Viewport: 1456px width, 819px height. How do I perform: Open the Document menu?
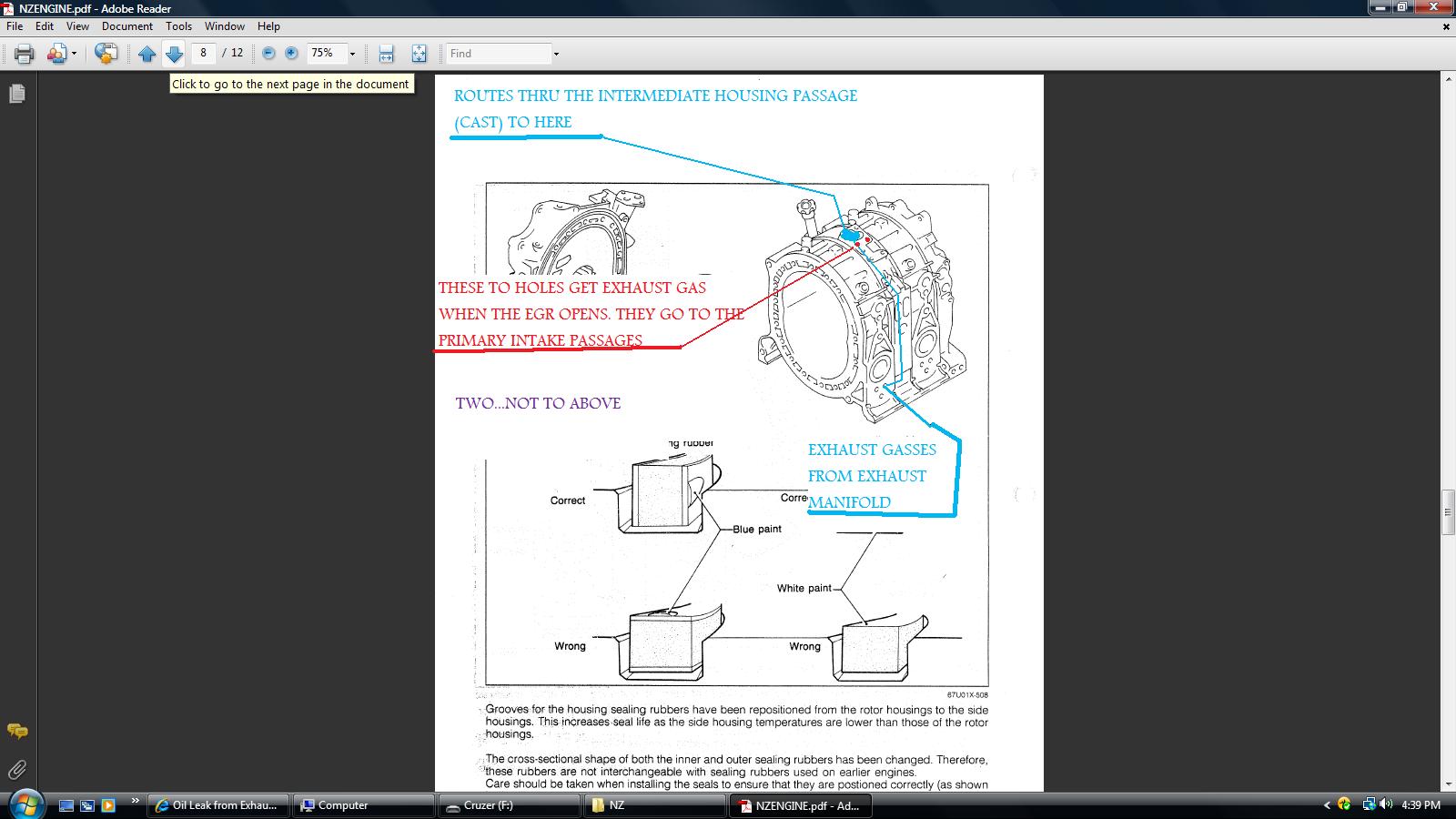click(127, 26)
